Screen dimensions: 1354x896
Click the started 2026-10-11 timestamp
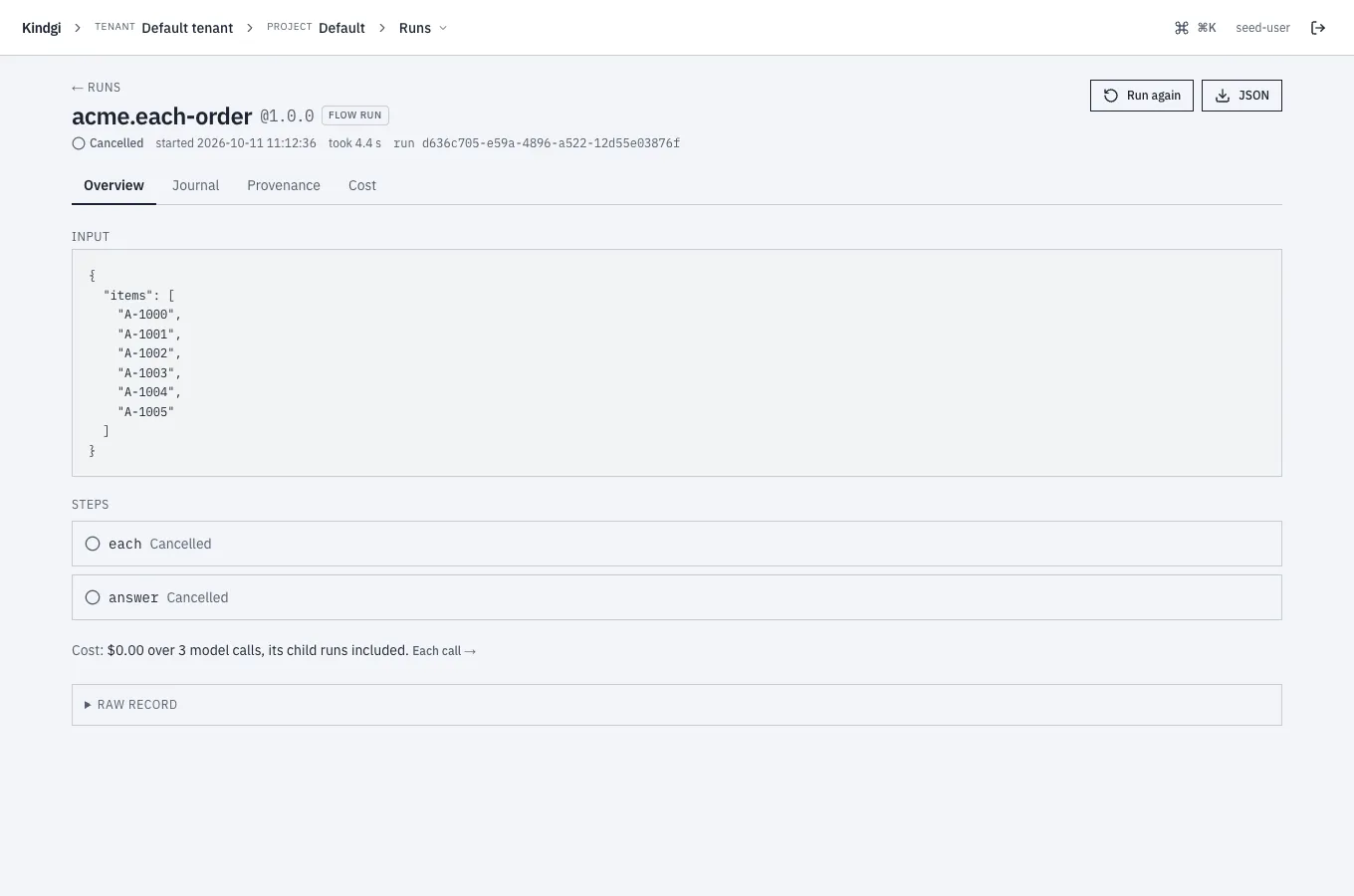click(236, 143)
